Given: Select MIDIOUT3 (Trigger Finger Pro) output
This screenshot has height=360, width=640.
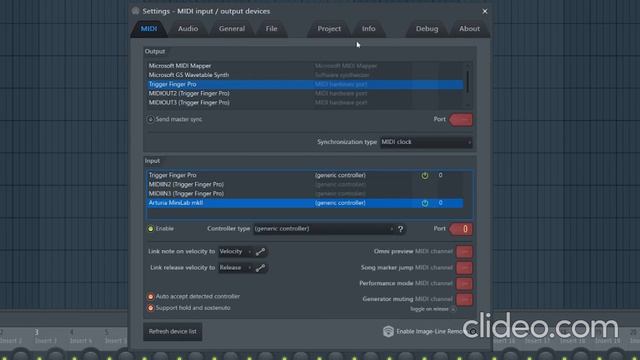Looking at the screenshot, I should [305, 102].
